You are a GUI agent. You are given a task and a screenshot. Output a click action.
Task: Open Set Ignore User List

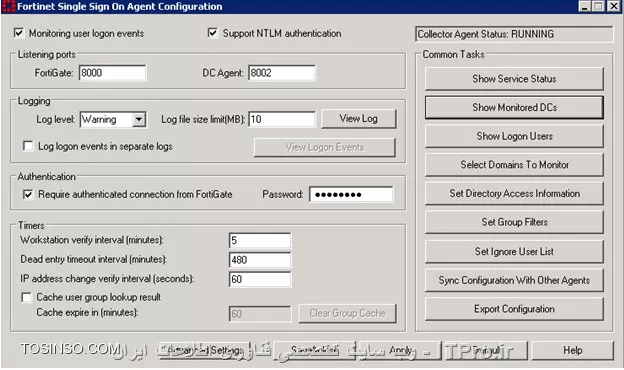click(514, 251)
